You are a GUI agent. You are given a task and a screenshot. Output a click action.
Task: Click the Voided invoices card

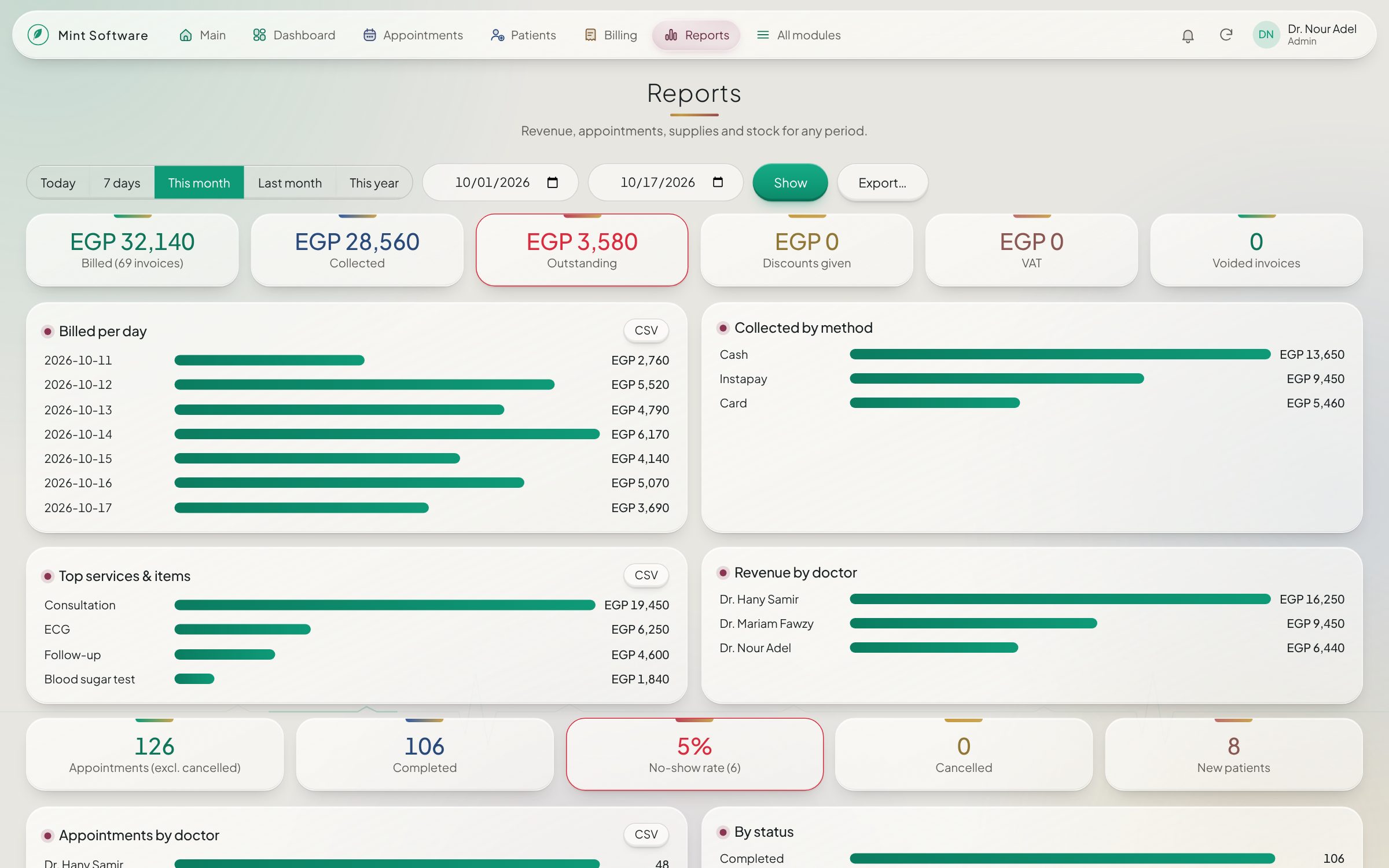1256,250
